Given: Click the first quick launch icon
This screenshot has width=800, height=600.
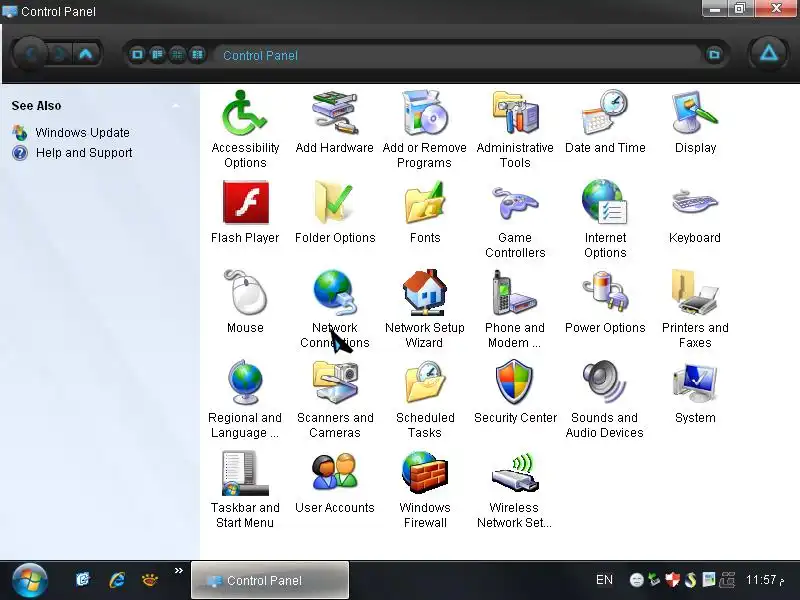Looking at the screenshot, I should click(83, 580).
